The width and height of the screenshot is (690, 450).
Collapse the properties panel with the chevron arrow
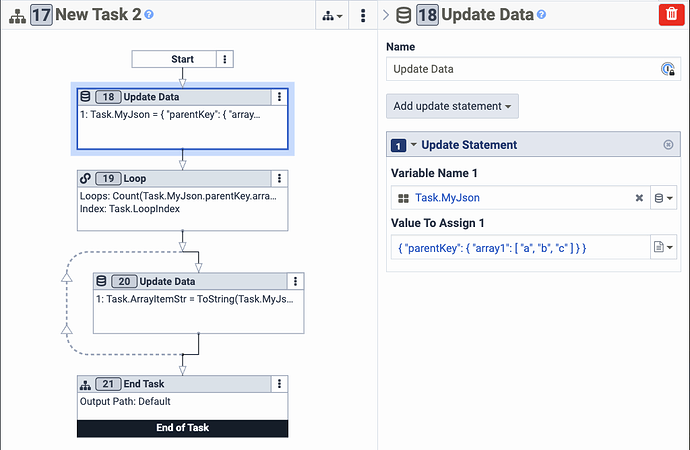[386, 15]
